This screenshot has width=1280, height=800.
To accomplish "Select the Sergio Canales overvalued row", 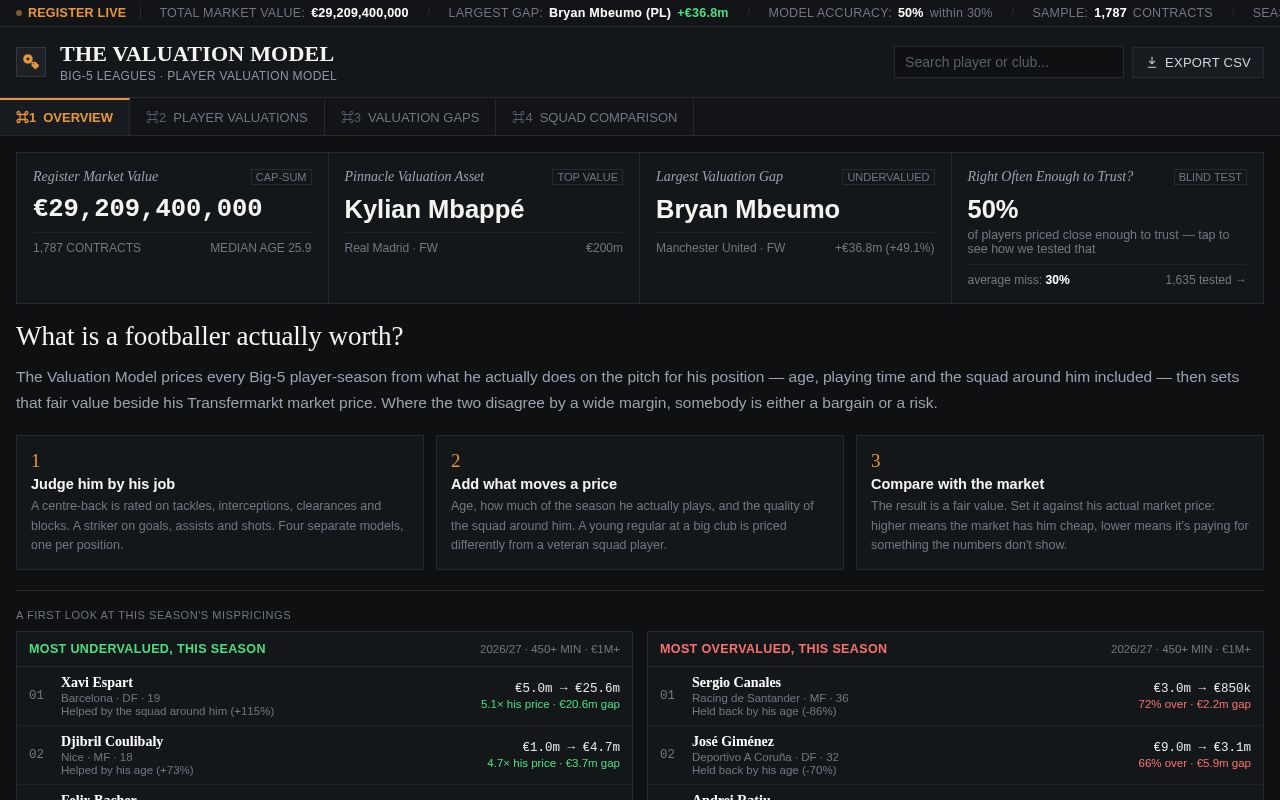I will click(x=955, y=696).
